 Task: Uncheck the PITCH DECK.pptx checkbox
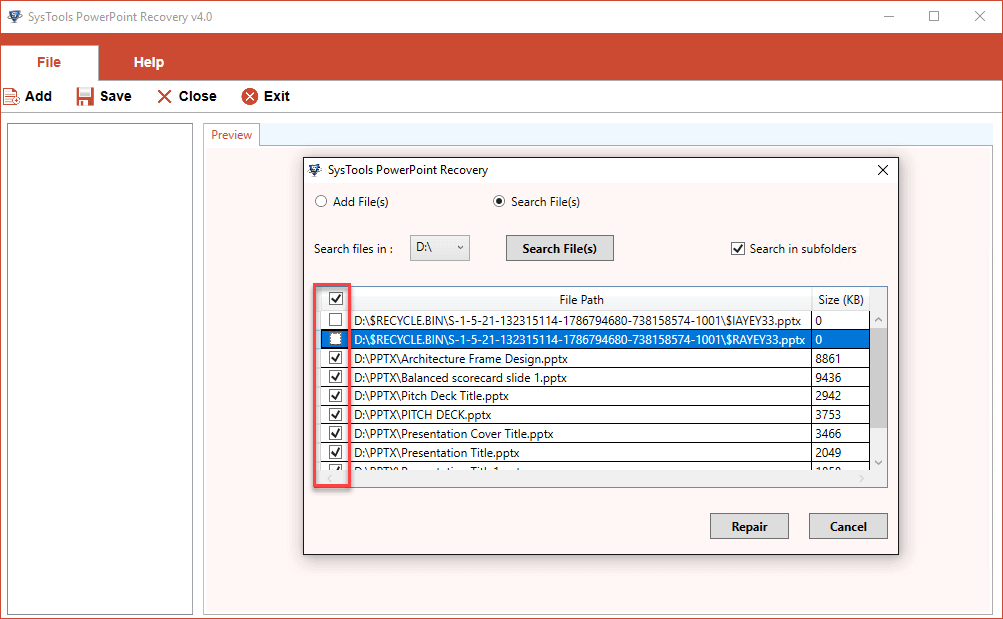pos(336,414)
